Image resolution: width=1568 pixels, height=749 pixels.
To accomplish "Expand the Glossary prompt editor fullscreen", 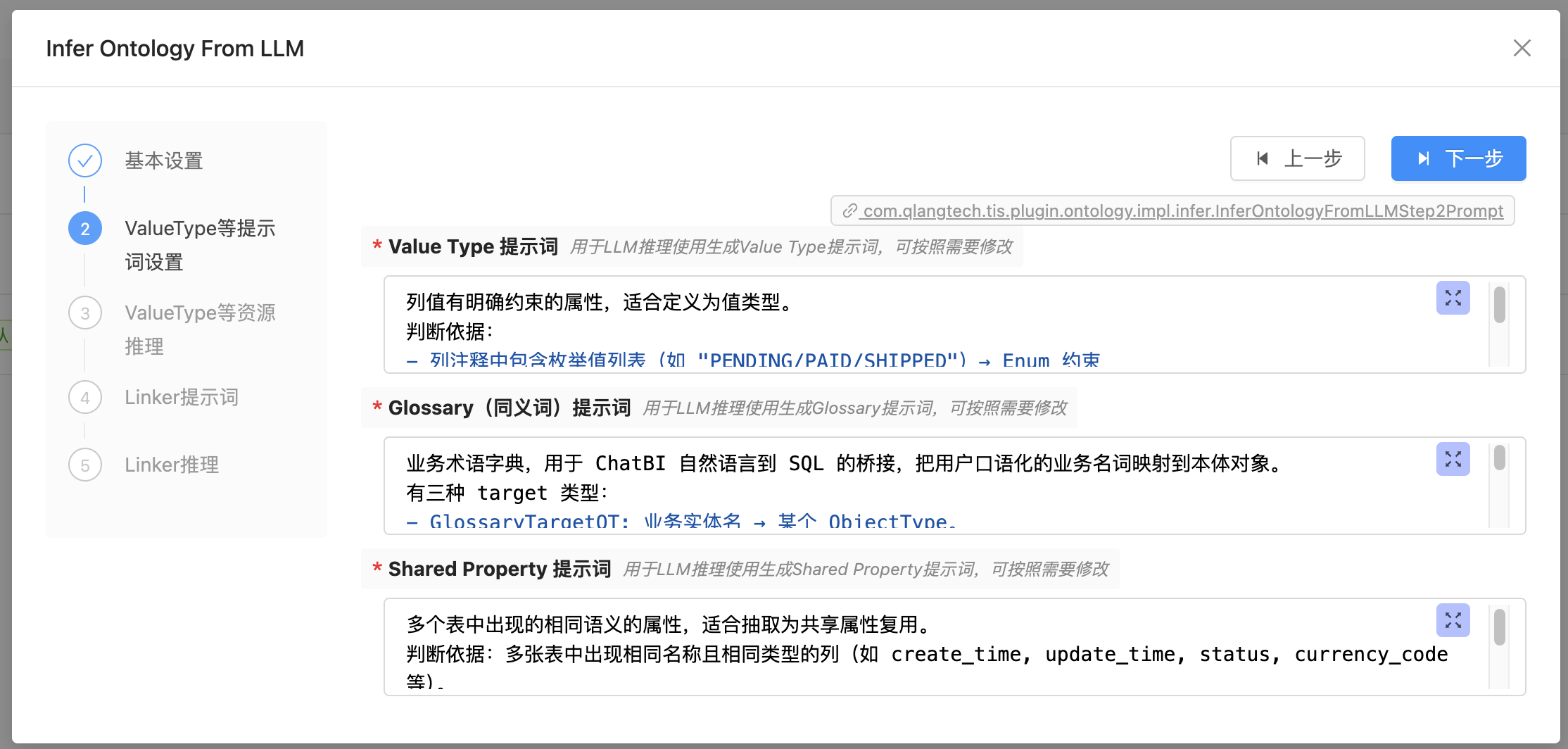I will 1453,459.
